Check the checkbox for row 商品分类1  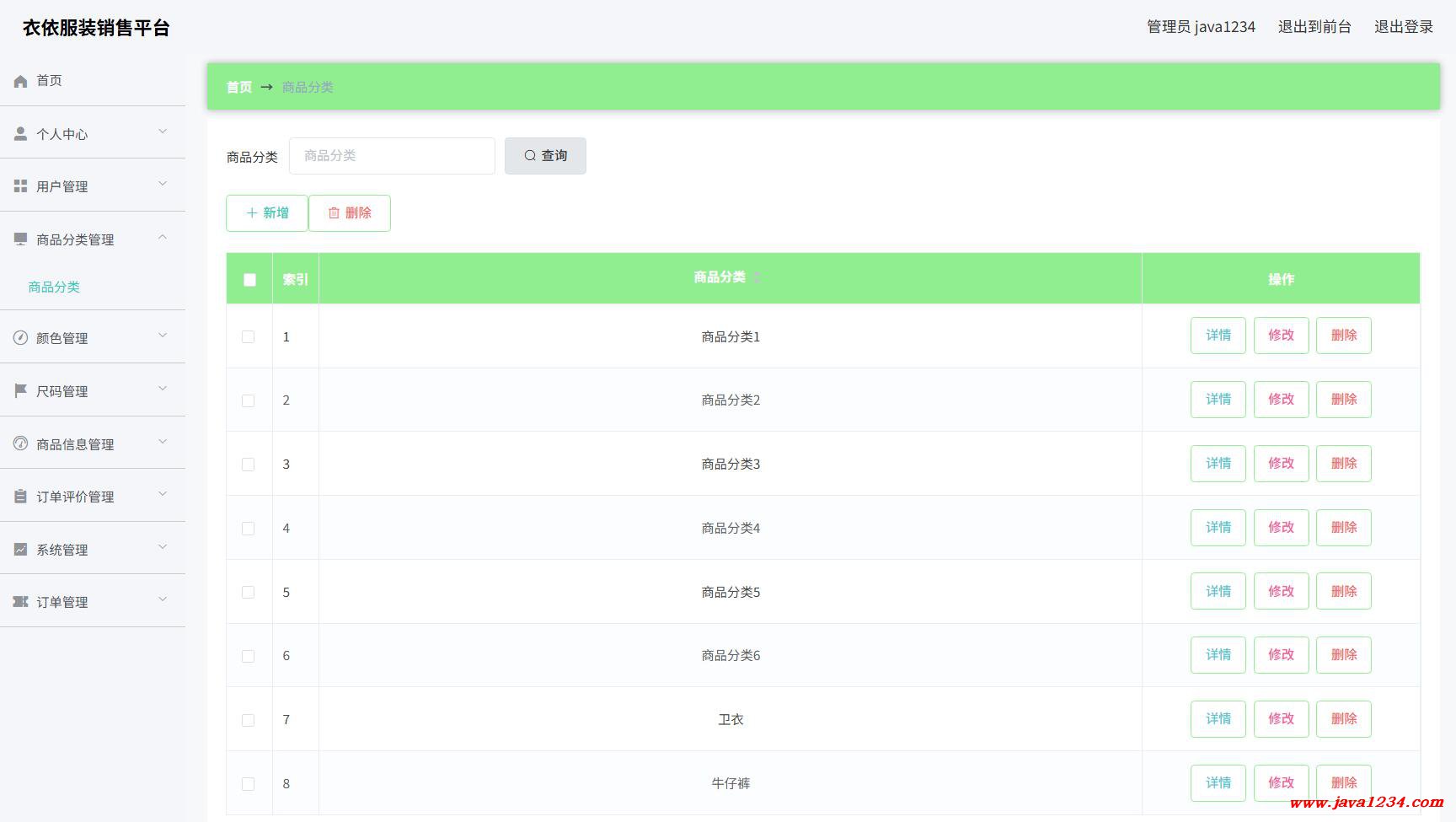tap(248, 336)
